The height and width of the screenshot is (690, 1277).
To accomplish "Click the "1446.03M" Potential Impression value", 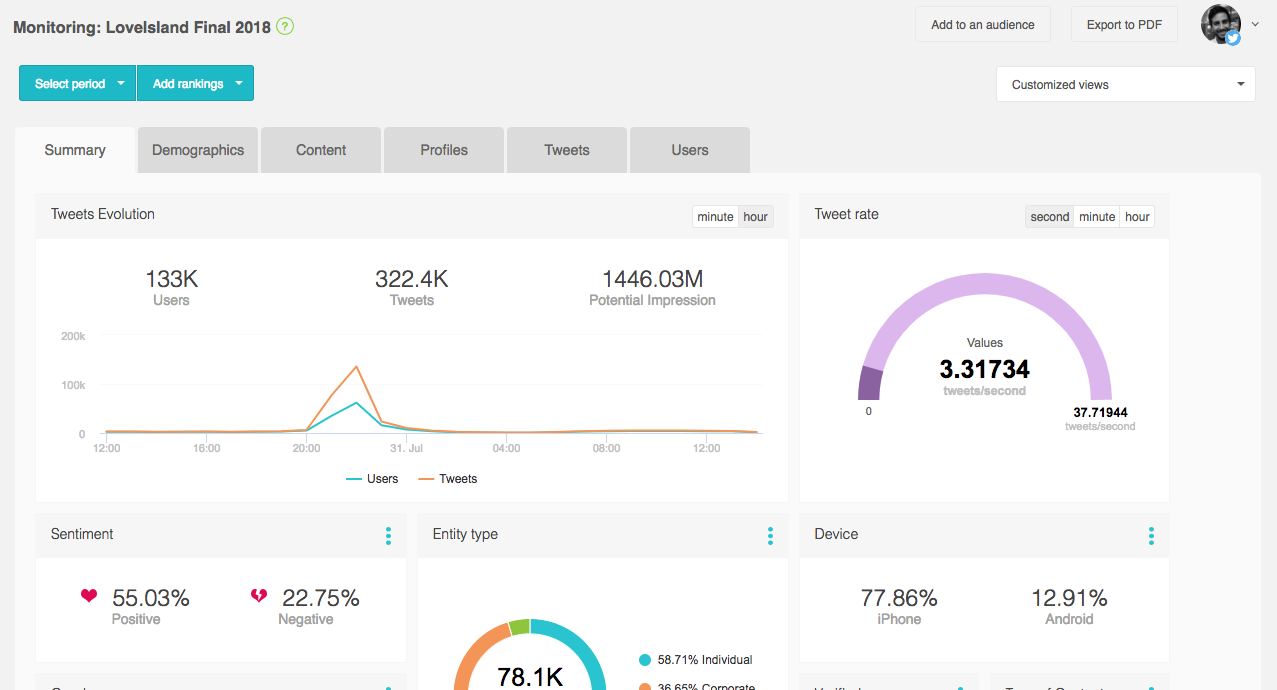I will pos(652,279).
